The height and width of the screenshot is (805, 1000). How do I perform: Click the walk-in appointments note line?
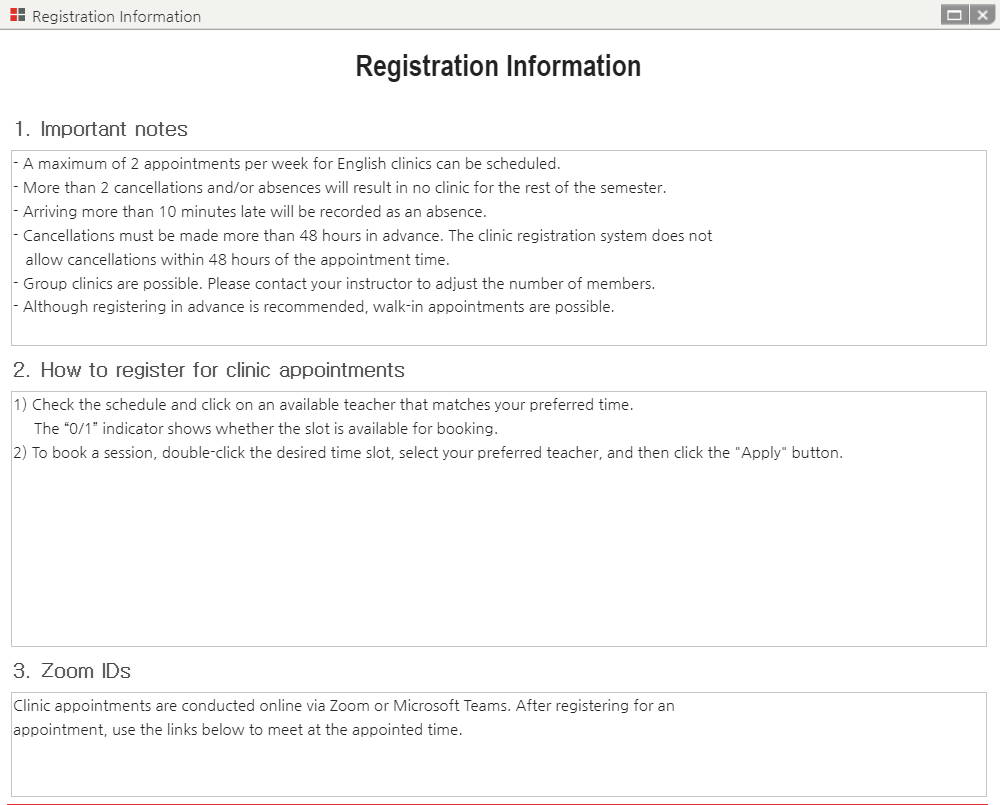click(x=314, y=307)
